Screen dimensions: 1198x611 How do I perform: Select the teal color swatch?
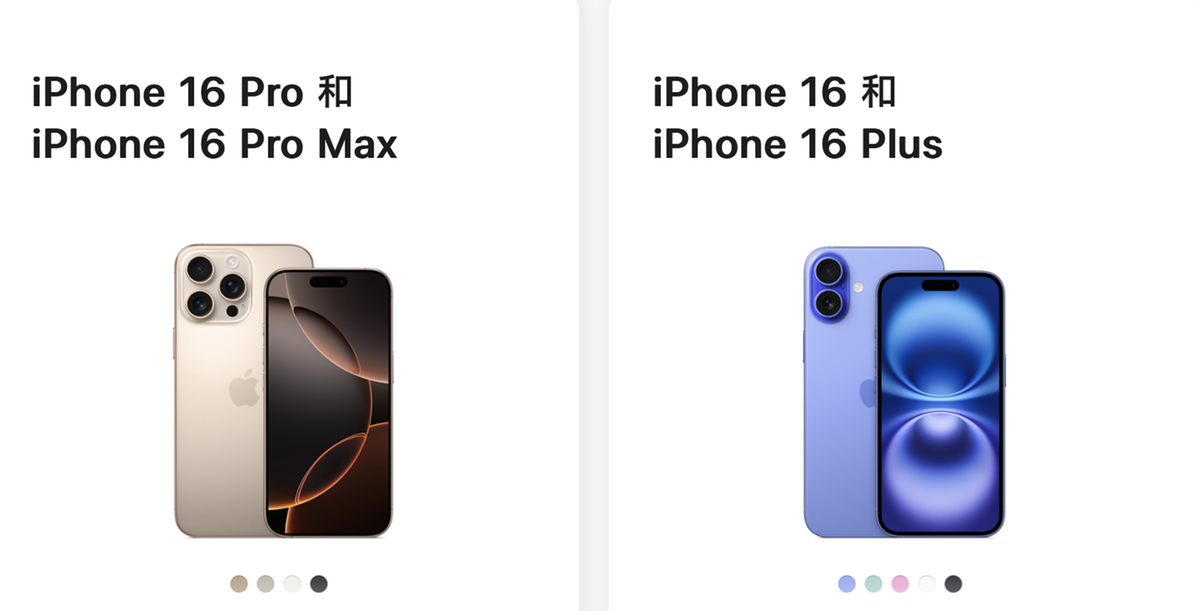(873, 584)
